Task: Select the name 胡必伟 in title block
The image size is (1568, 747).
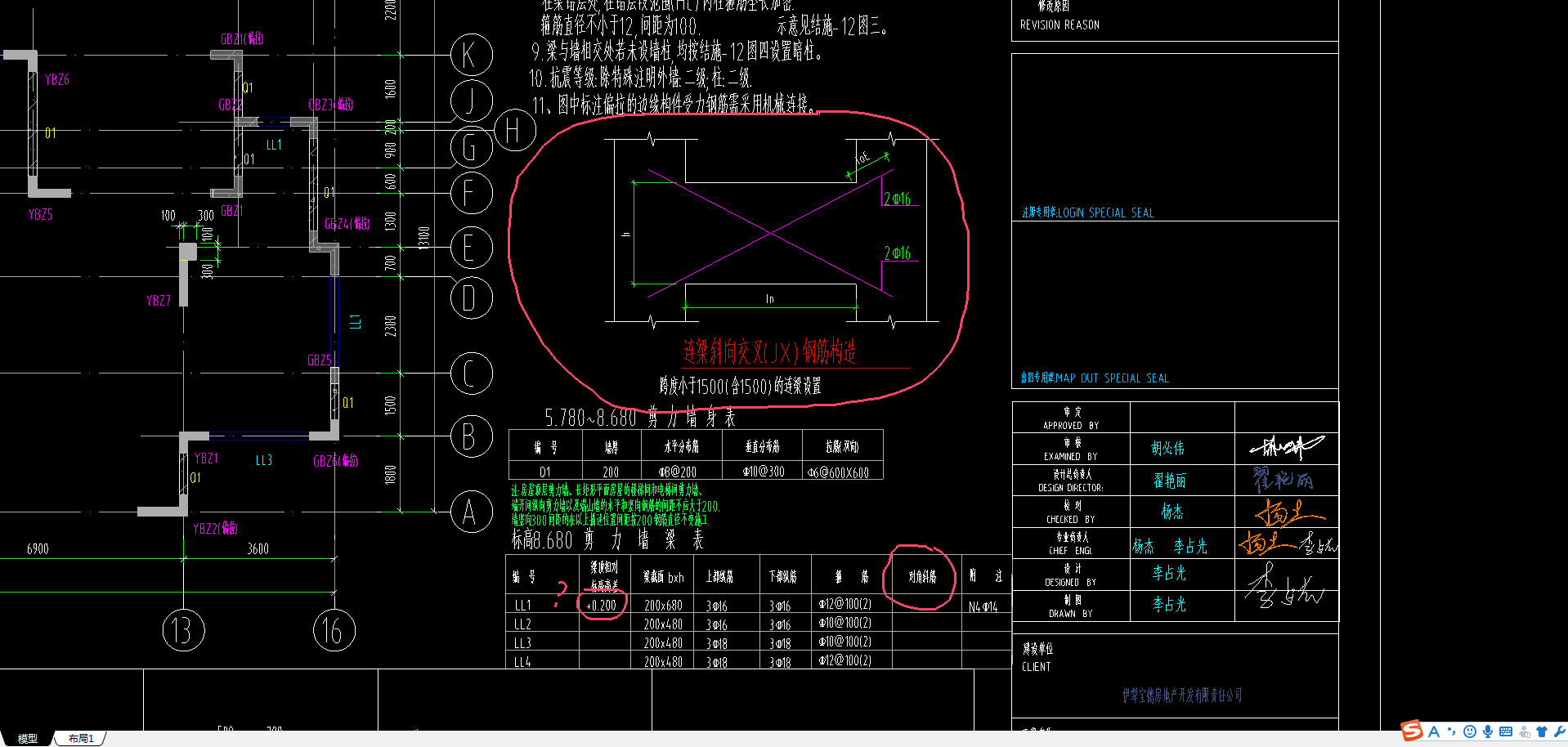Action: 1167,448
